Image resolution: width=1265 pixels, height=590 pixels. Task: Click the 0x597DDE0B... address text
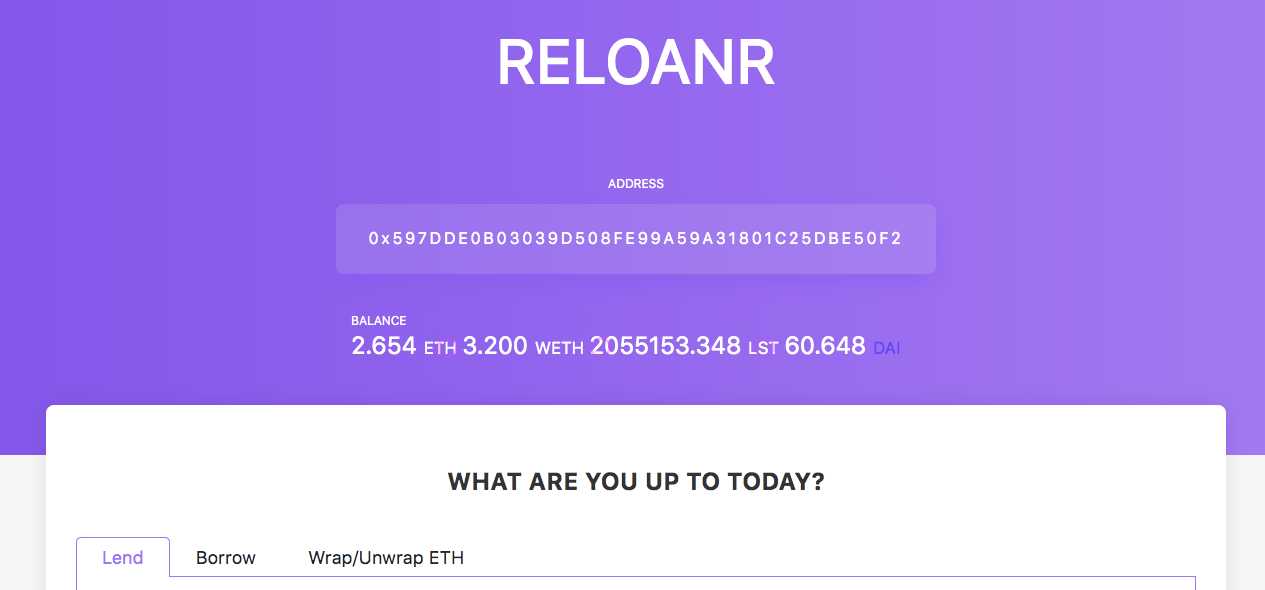click(636, 239)
